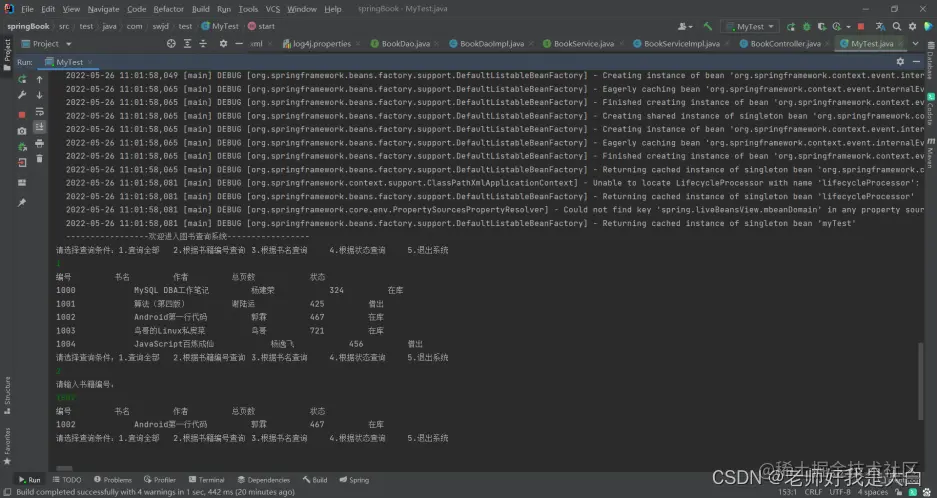
Task: Click the 'MySQL DBA工作笔记' console row
Action: coord(229,291)
